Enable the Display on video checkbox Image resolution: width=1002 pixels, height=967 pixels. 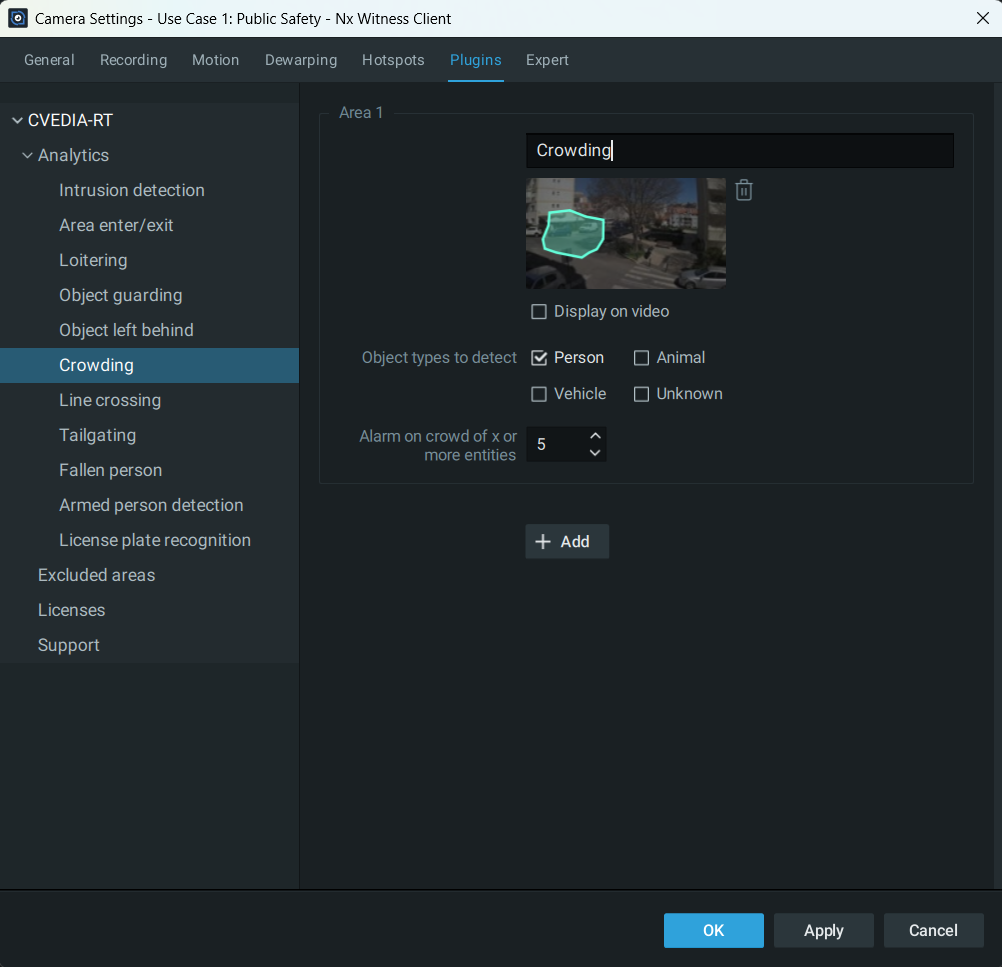pyautogui.click(x=539, y=312)
